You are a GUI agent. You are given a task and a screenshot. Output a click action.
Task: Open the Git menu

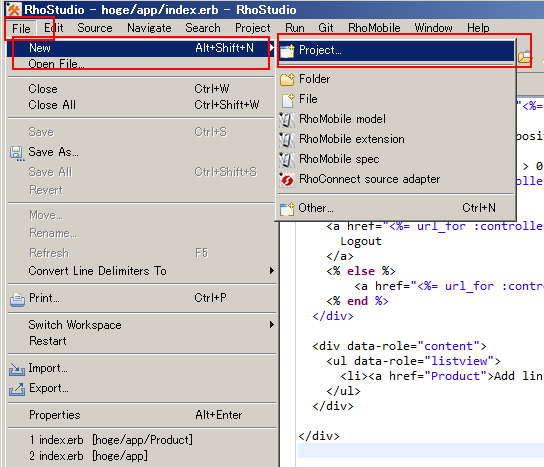326,28
